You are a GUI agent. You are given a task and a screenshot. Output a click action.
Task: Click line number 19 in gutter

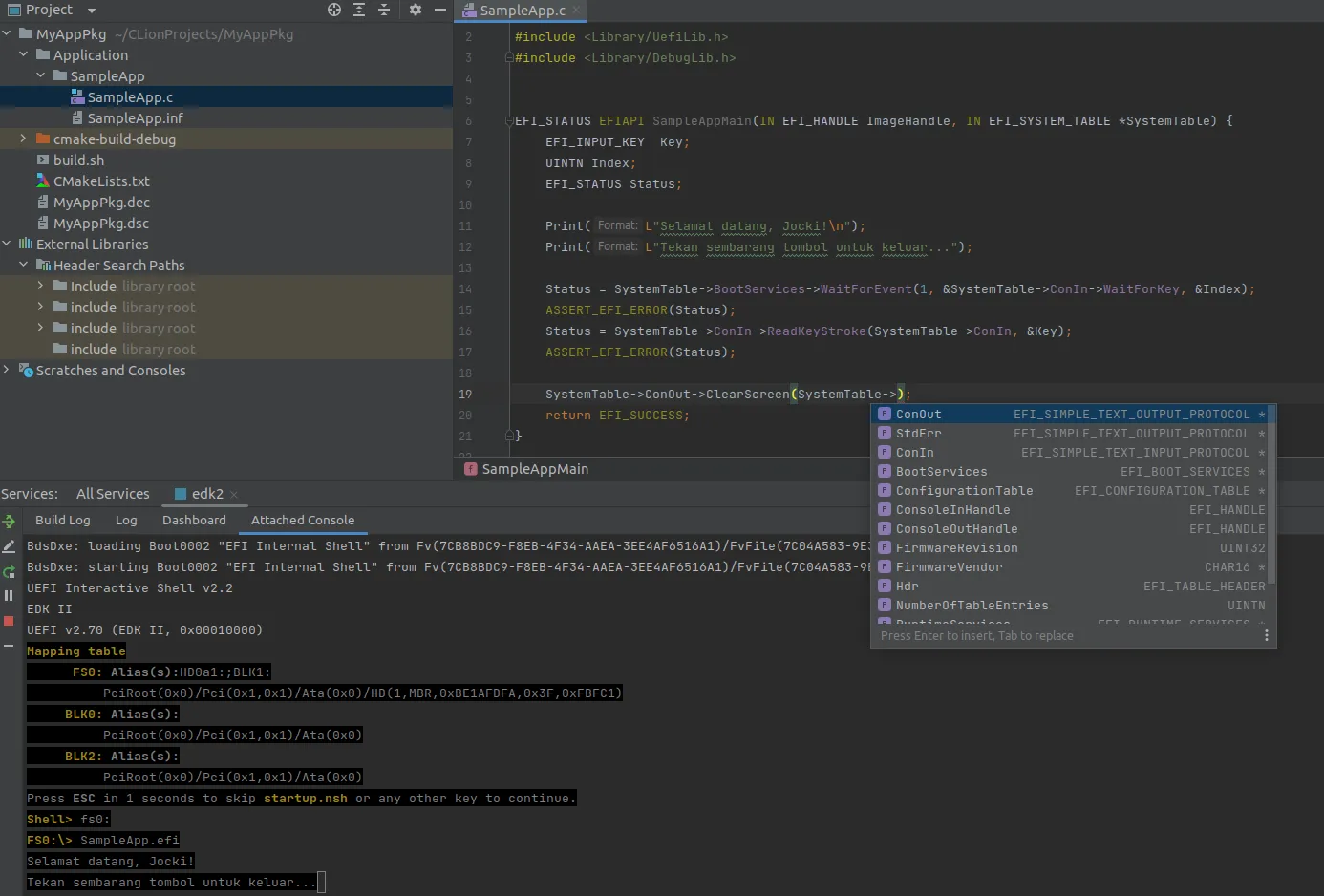465,394
